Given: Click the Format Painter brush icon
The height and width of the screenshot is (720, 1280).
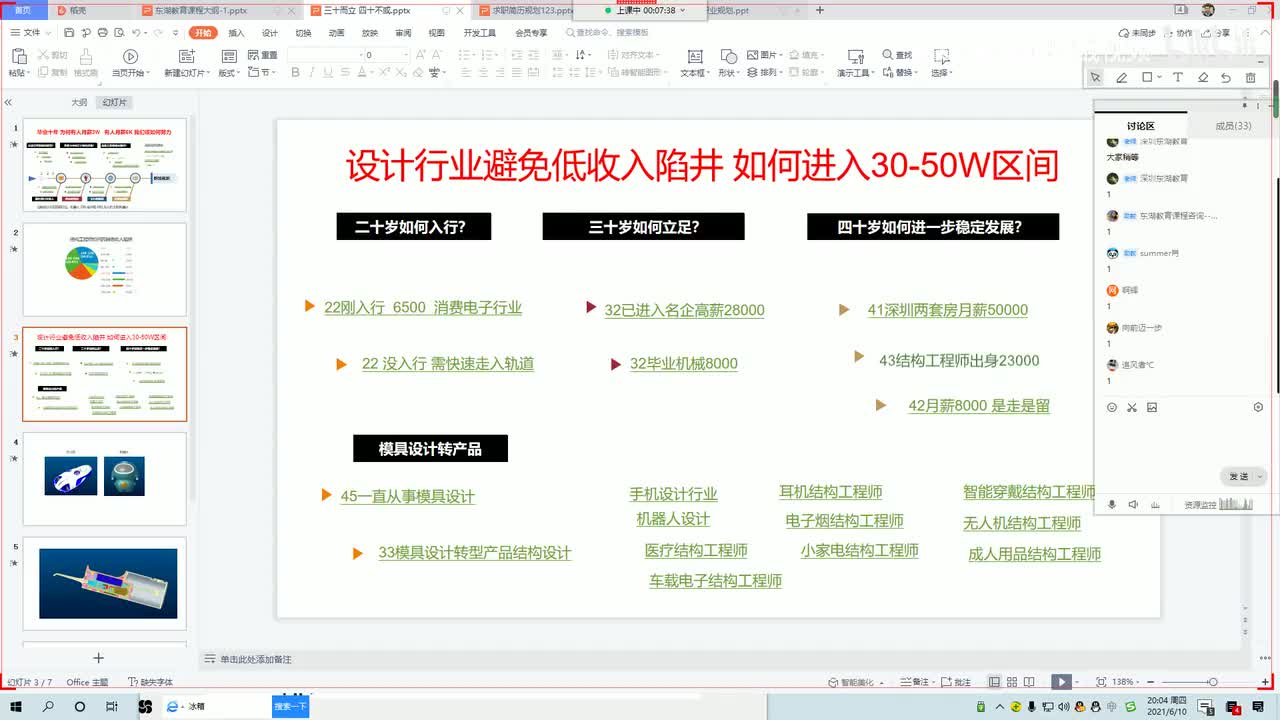Looking at the screenshot, I should click(x=85, y=57).
